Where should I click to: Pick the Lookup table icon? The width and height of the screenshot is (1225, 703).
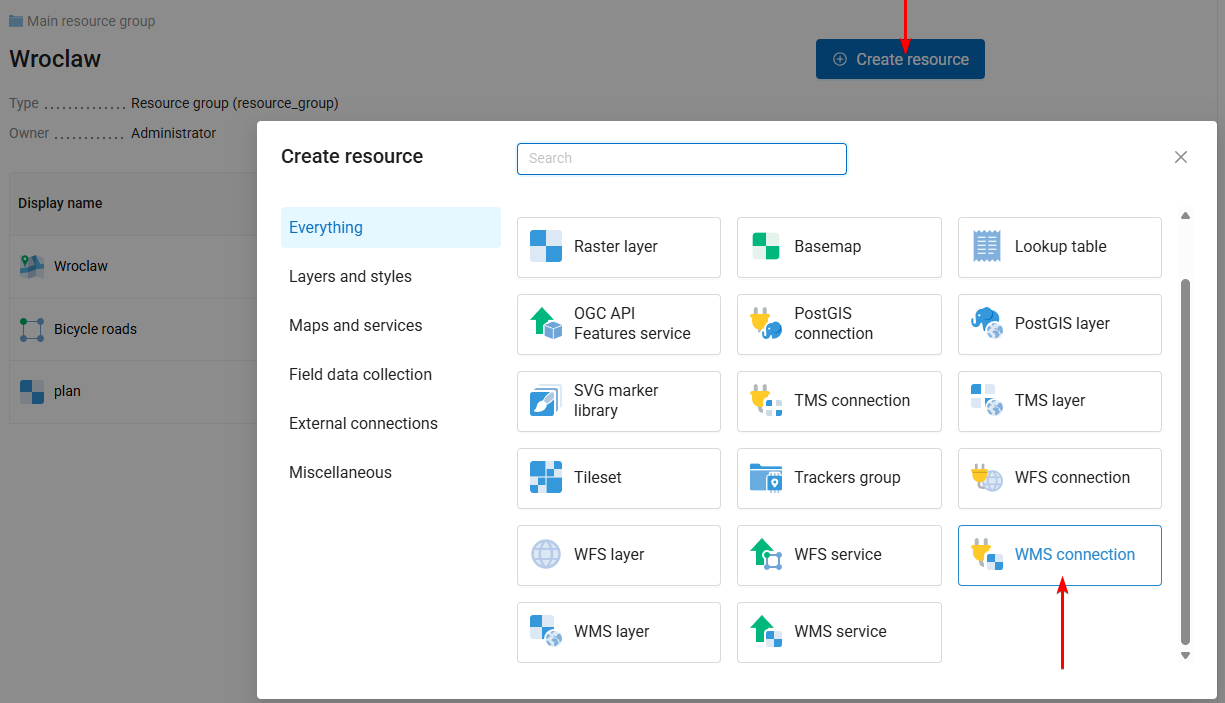(x=987, y=247)
